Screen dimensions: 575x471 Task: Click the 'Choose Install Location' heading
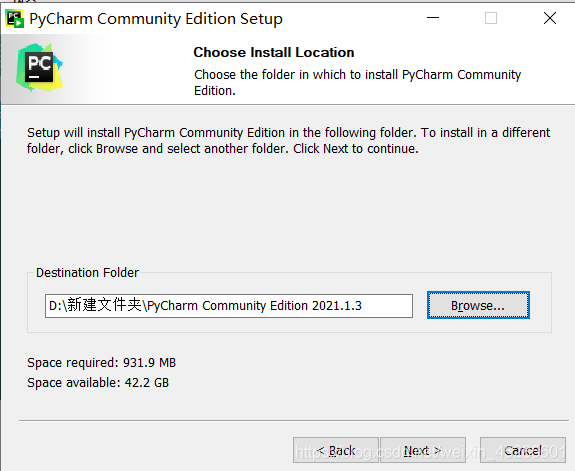pyautogui.click(x=274, y=52)
